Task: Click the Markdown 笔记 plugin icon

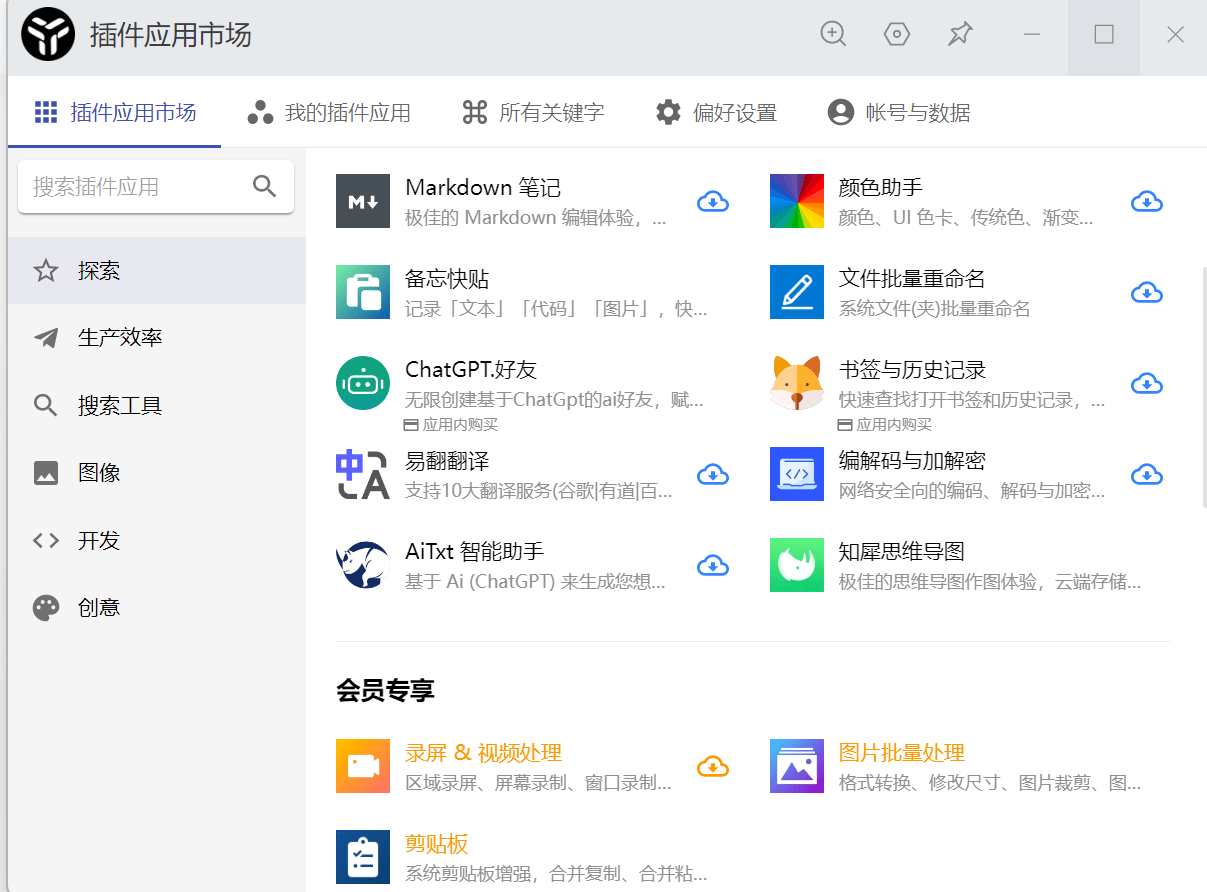Action: point(362,200)
